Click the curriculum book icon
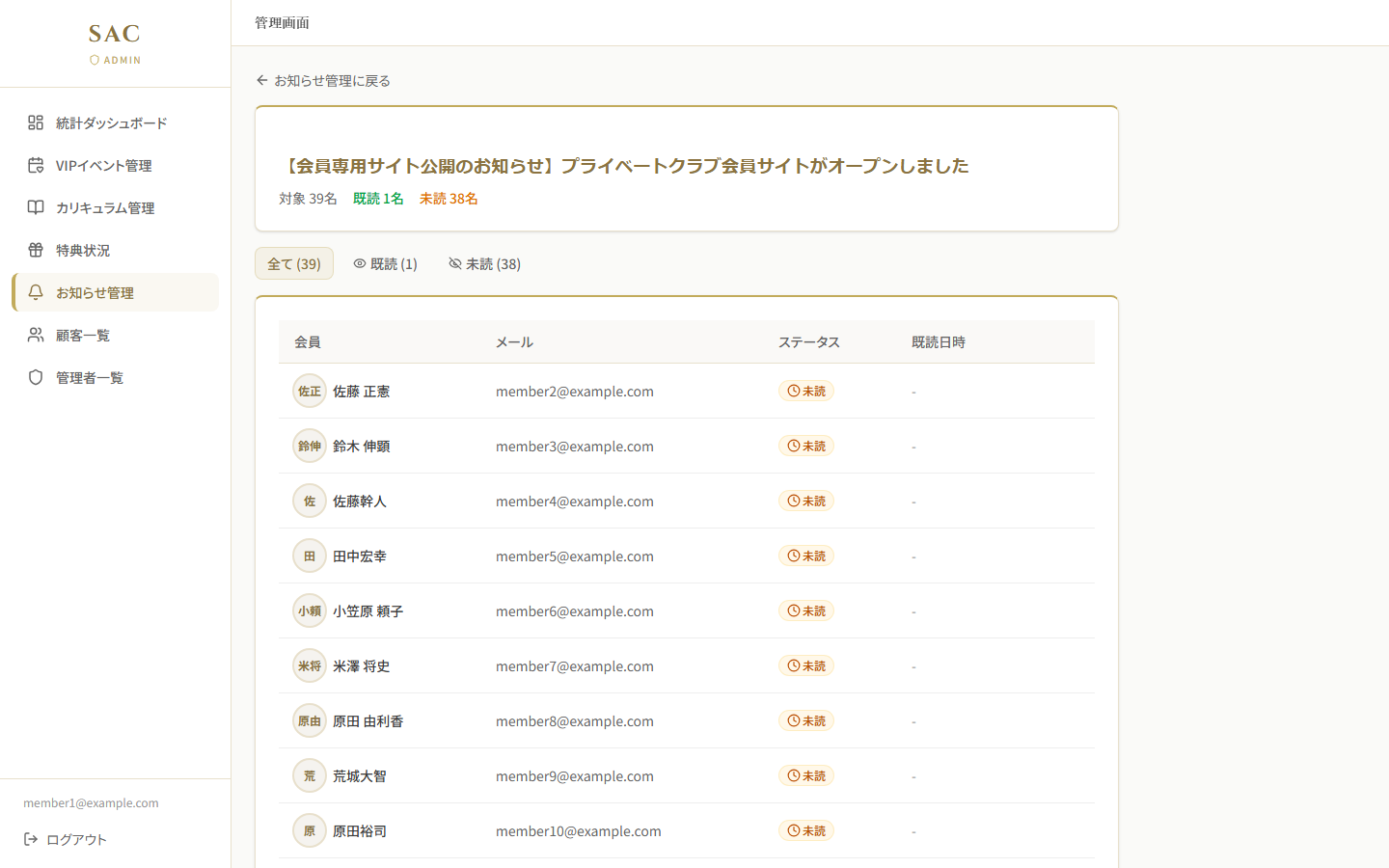The image size is (1389, 868). tap(36, 207)
